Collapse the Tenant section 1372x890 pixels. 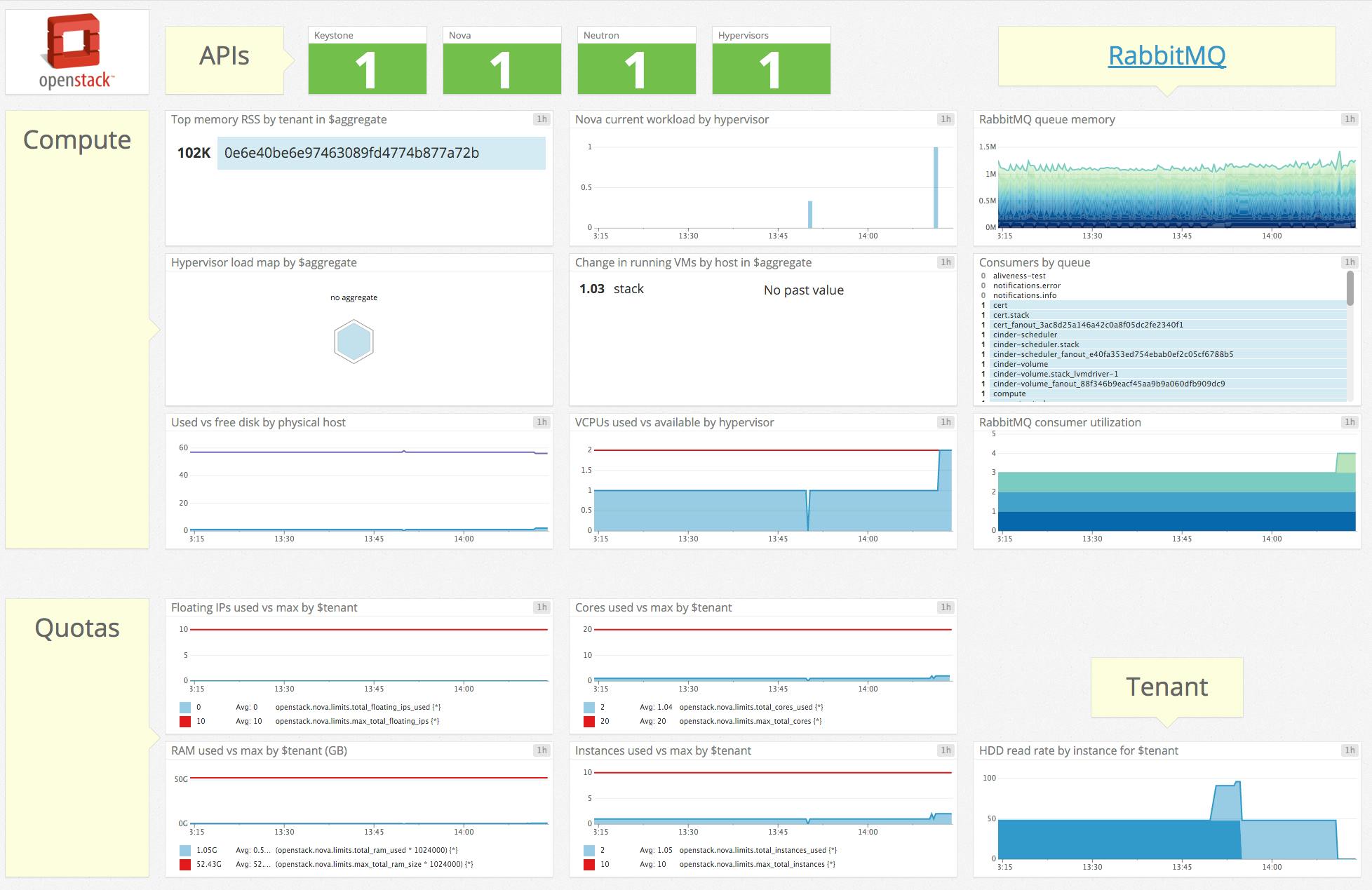(1166, 687)
